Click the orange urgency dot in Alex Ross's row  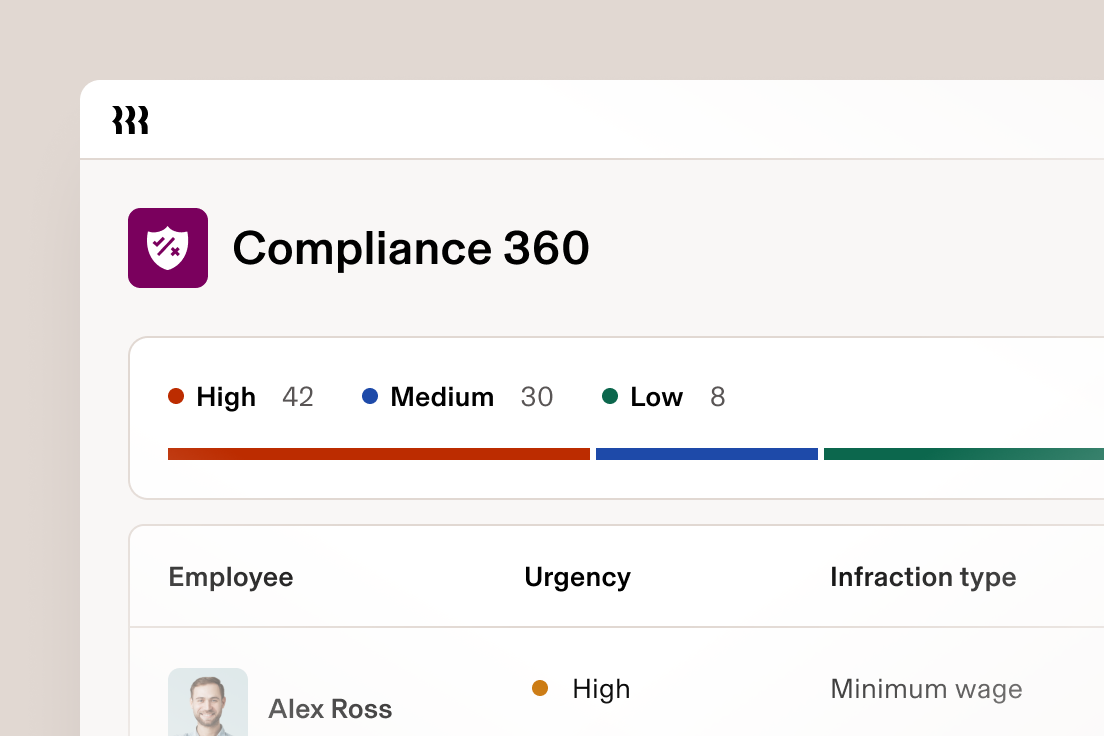pyautogui.click(x=541, y=689)
